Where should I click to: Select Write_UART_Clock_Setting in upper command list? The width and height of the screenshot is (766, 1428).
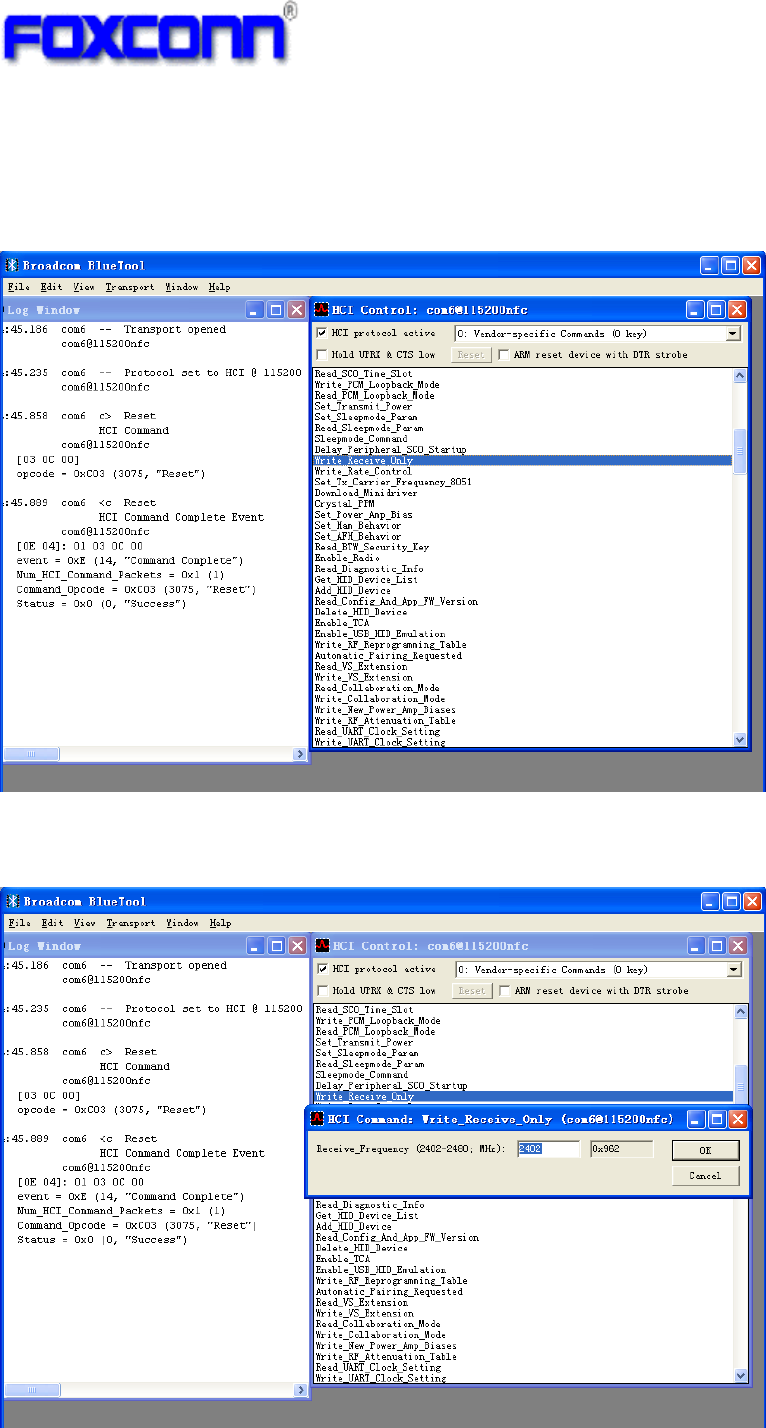[379, 742]
